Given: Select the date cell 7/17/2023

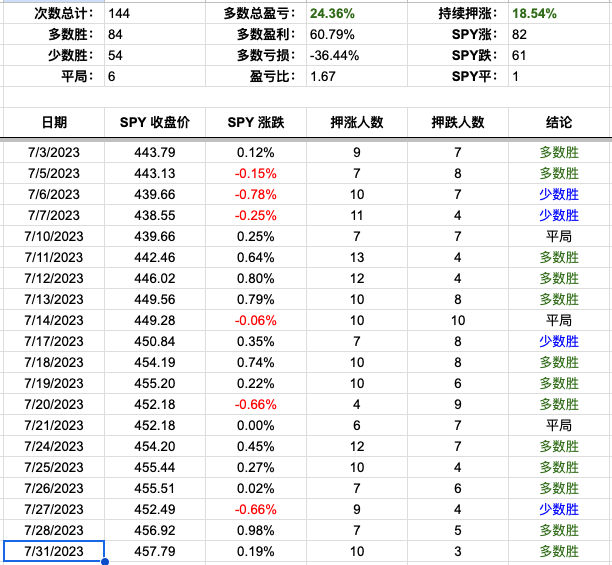Looking at the screenshot, I should pyautogui.click(x=54, y=342).
